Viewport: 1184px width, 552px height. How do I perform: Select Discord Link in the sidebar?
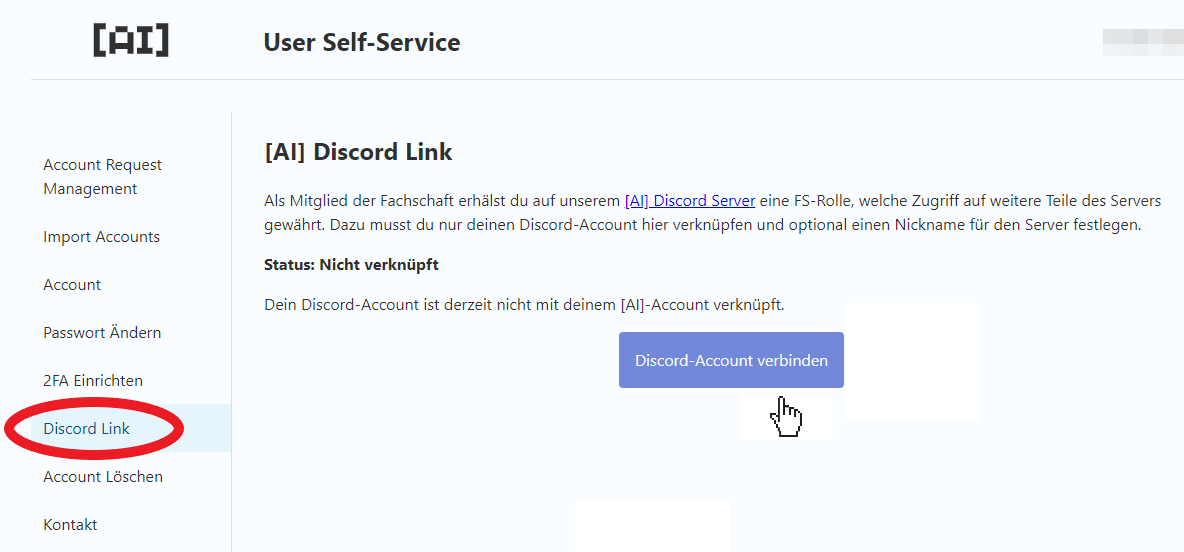point(87,429)
